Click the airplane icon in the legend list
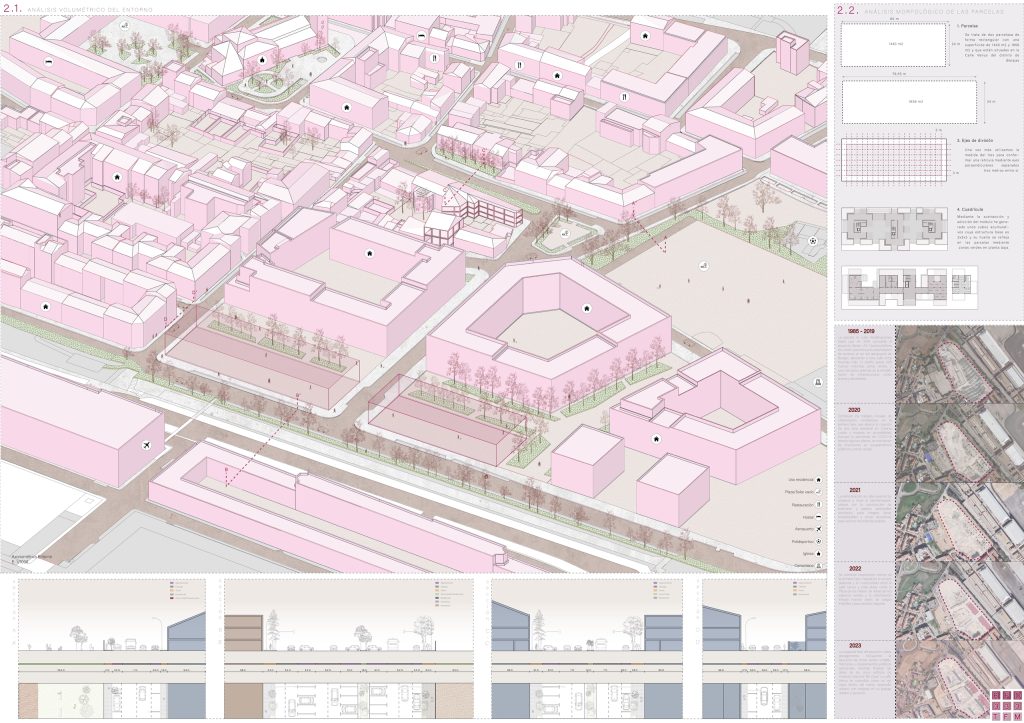This screenshot has height=723, width=1024. (818, 529)
